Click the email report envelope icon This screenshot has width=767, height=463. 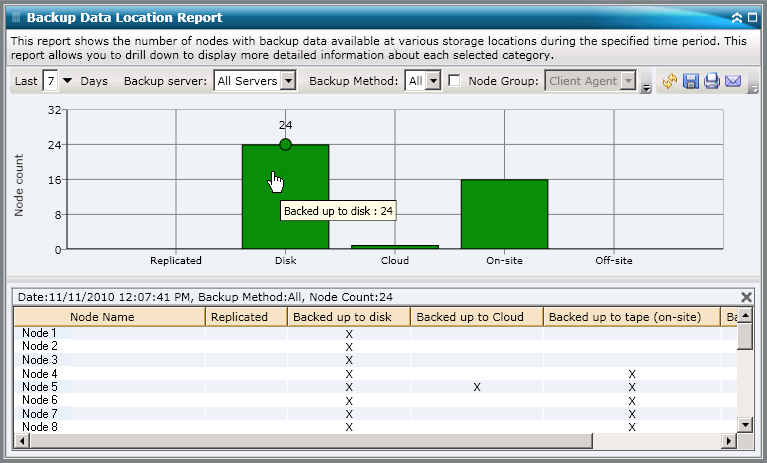[733, 81]
